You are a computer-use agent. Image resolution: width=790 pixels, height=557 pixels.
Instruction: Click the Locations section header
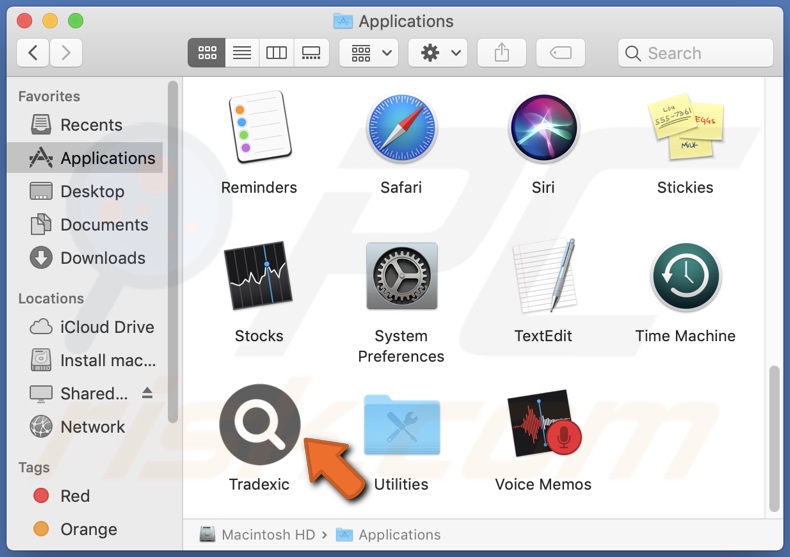tap(51, 298)
